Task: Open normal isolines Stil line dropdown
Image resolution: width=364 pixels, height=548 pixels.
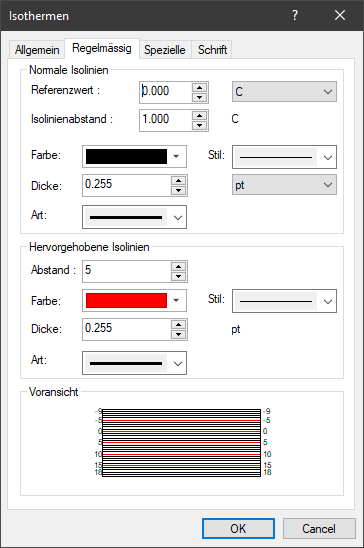Action: pos(284,157)
